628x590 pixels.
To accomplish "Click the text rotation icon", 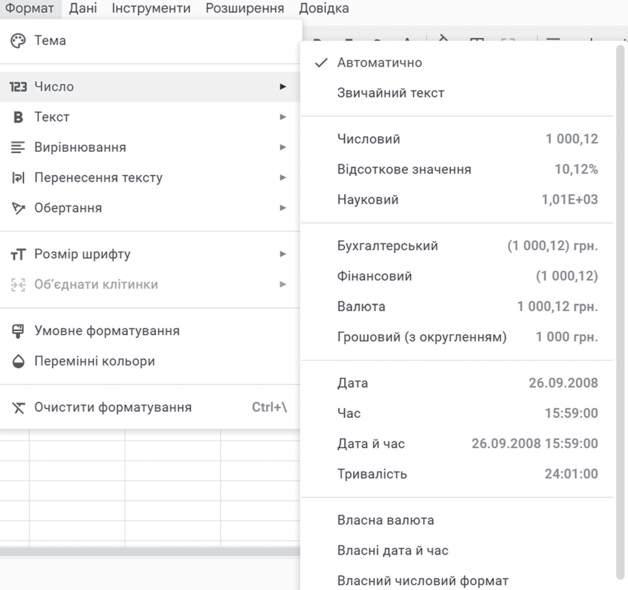I will [x=18, y=208].
